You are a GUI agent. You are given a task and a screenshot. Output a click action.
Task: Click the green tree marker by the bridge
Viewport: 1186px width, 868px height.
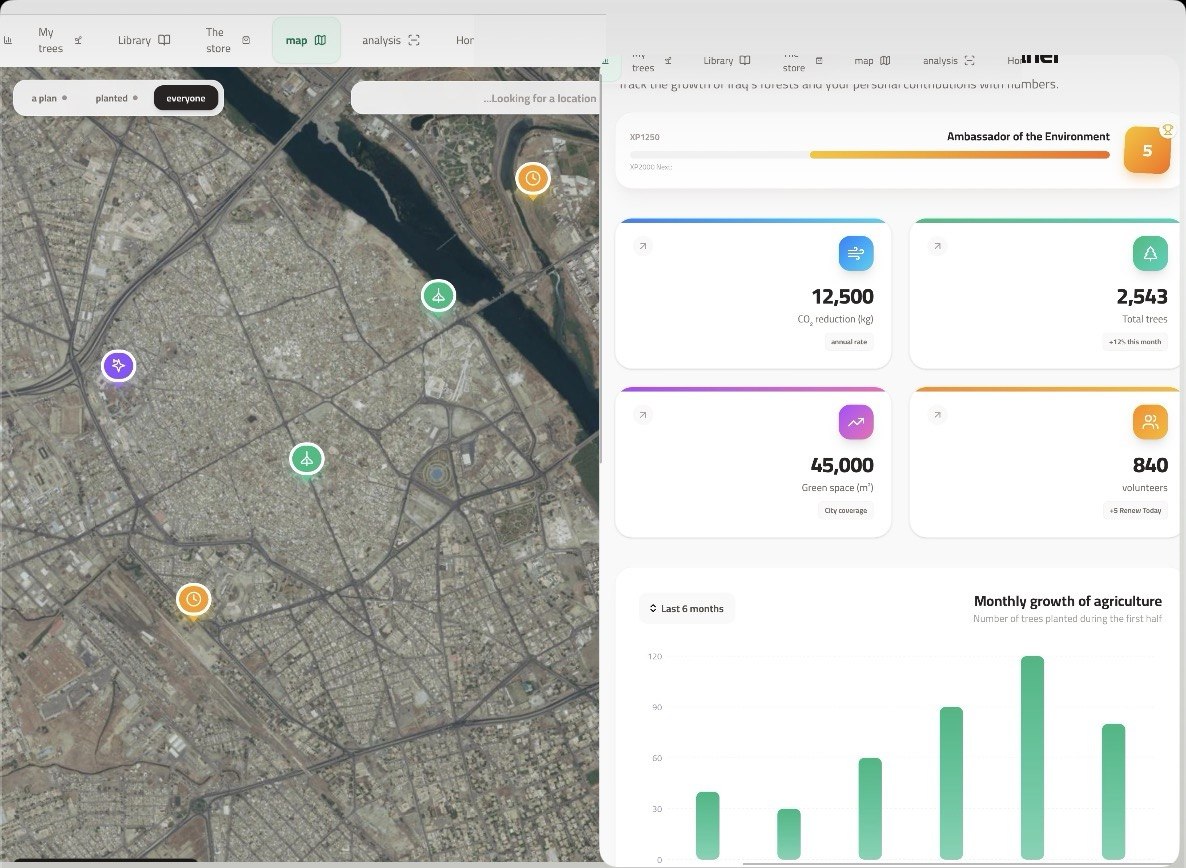tap(438, 296)
